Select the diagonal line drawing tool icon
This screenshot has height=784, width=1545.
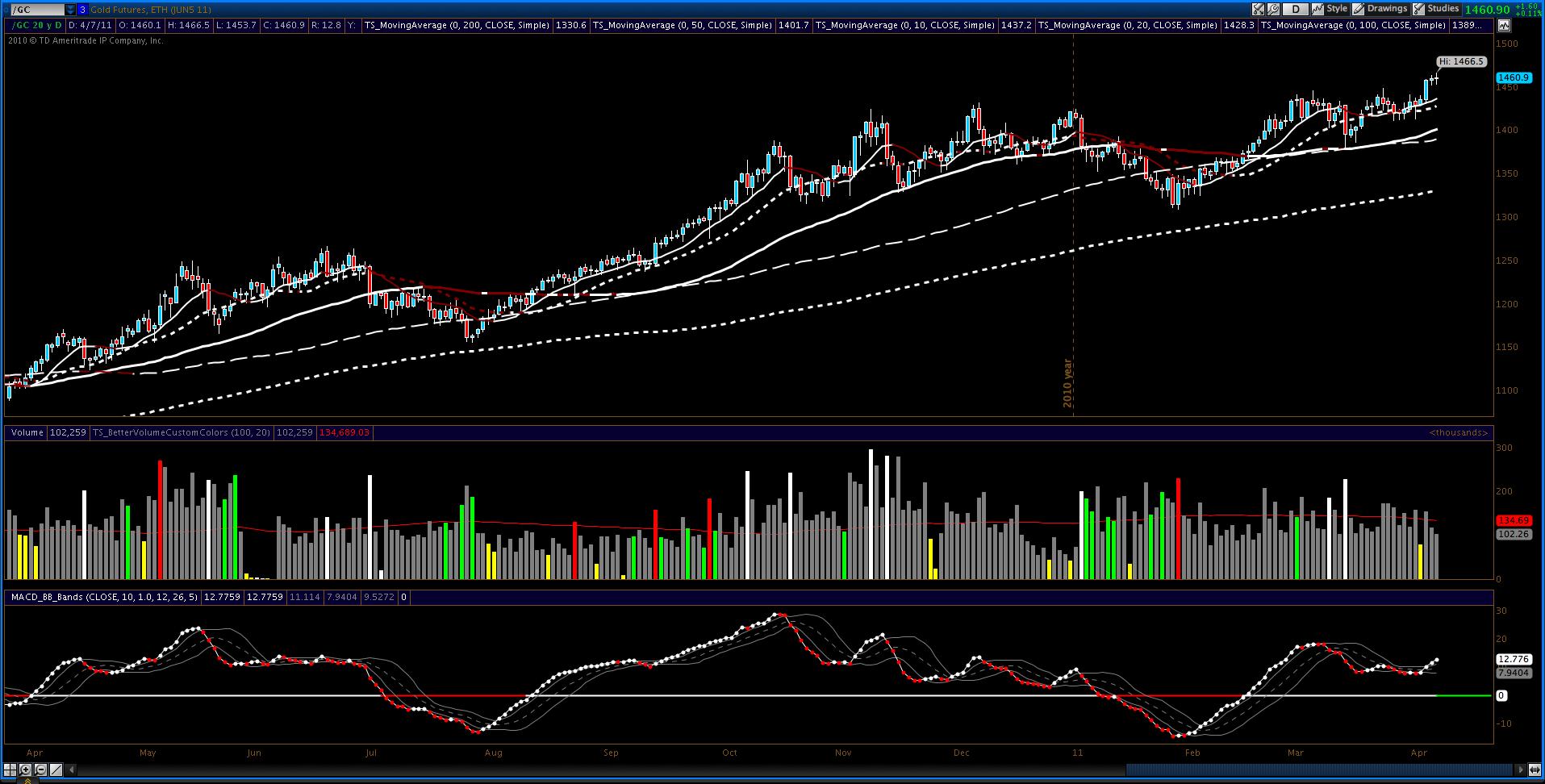click(x=56, y=769)
